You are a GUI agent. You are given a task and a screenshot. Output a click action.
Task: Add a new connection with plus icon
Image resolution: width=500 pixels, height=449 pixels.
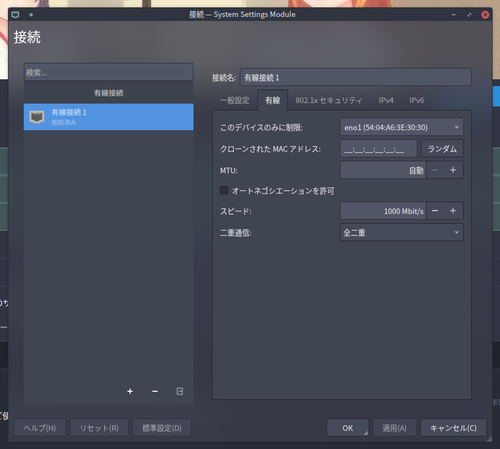point(130,391)
